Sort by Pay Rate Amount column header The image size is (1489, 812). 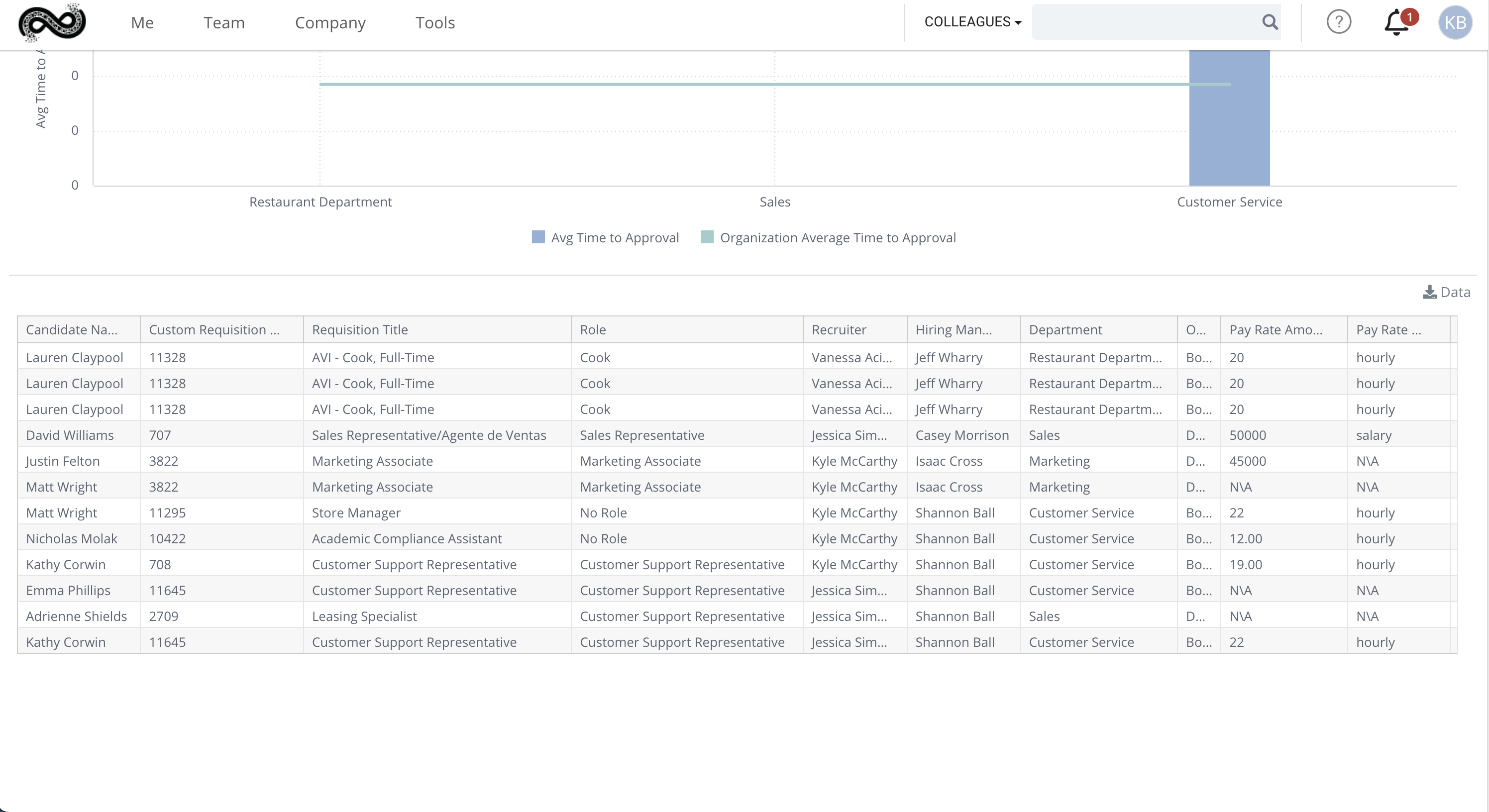pyautogui.click(x=1283, y=329)
